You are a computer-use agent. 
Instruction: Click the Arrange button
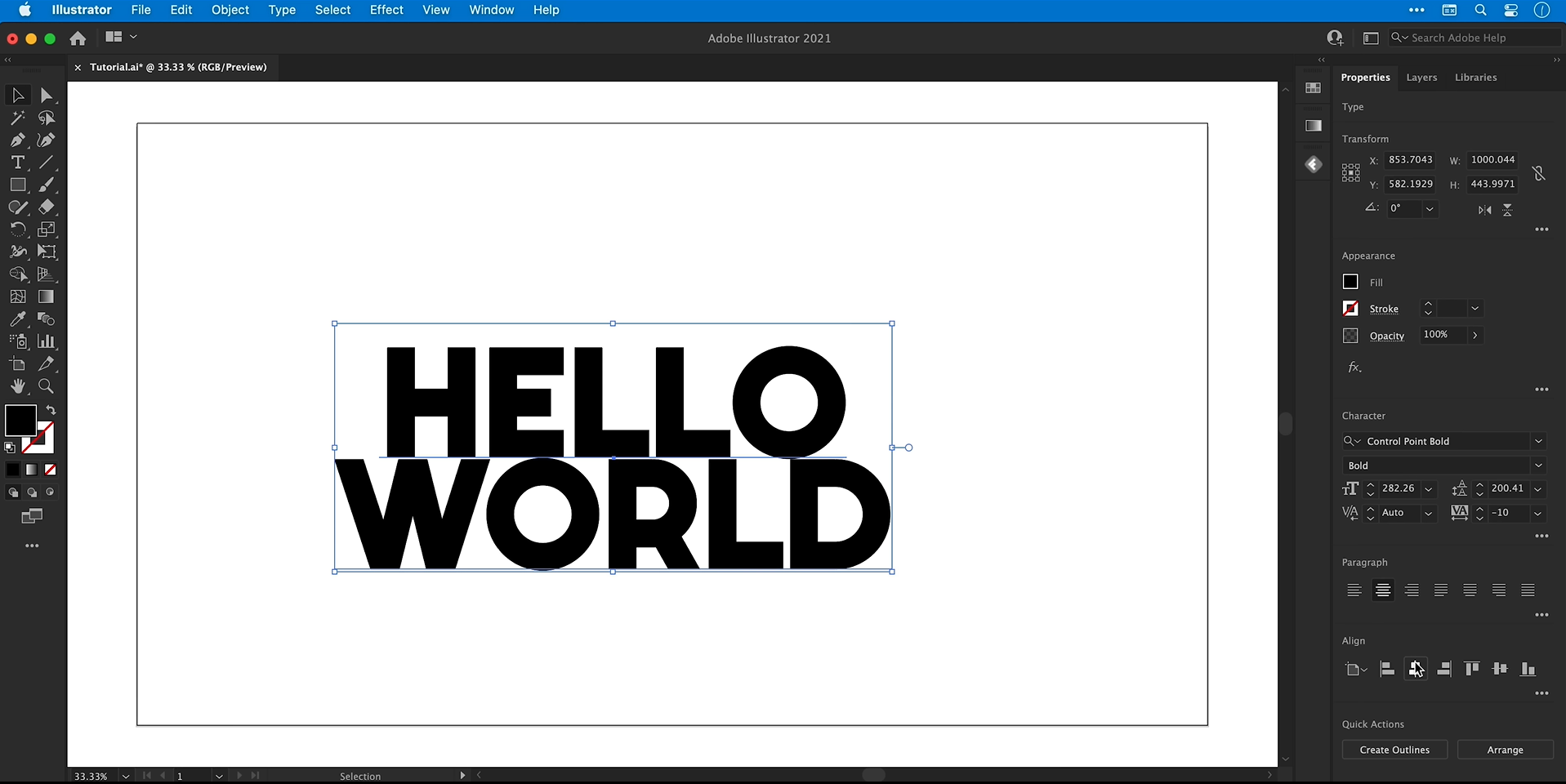[x=1505, y=750]
